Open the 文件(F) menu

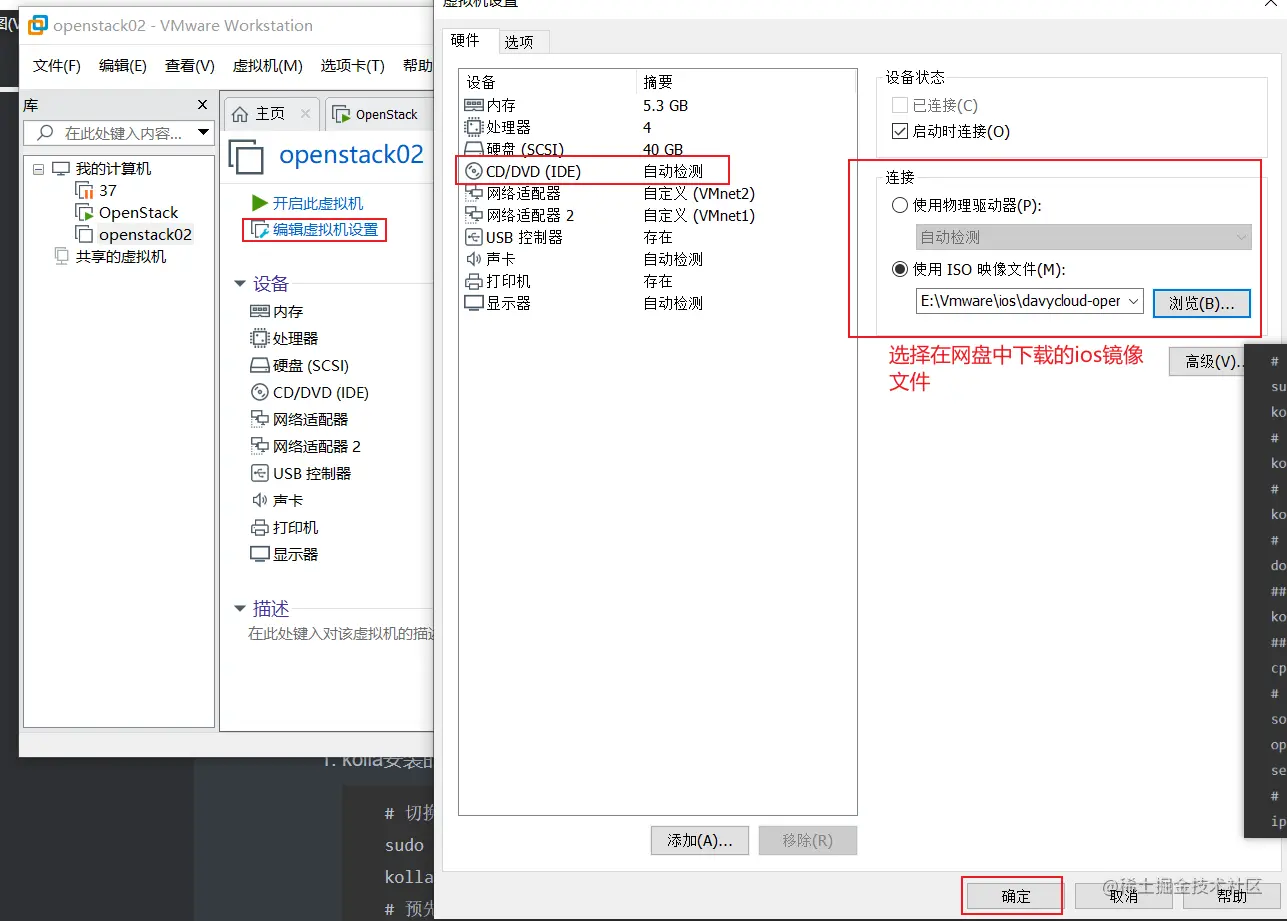[56, 65]
